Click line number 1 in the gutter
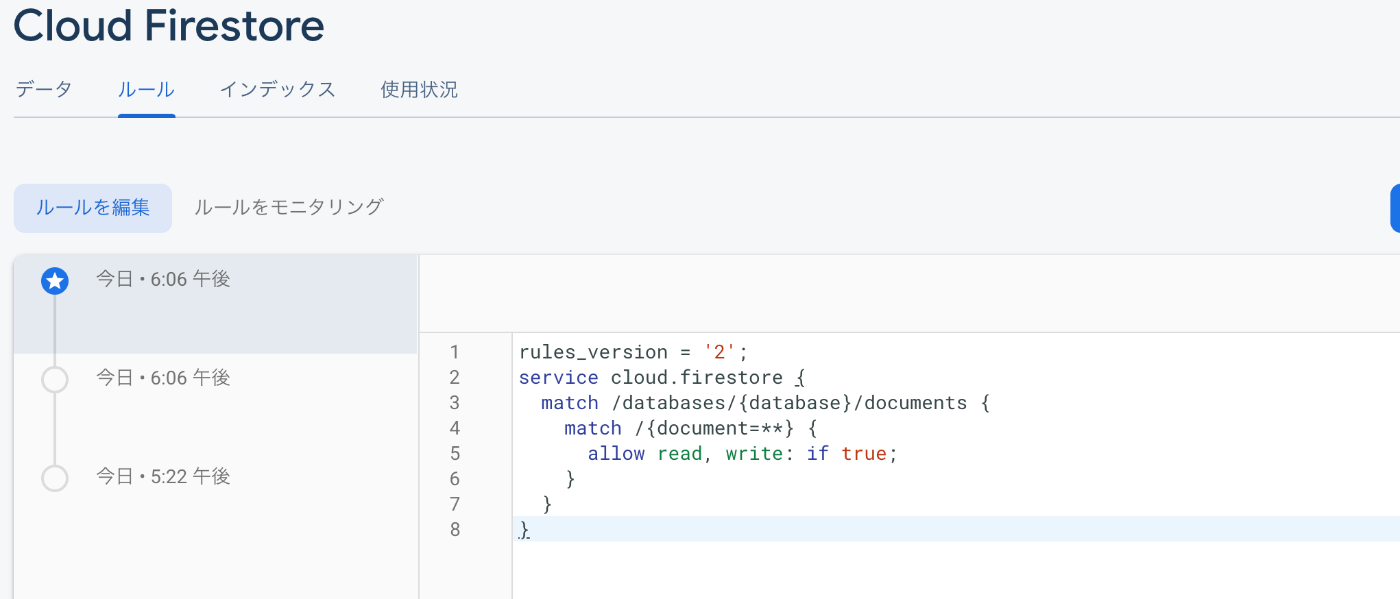The image size is (1400, 599). 455,352
